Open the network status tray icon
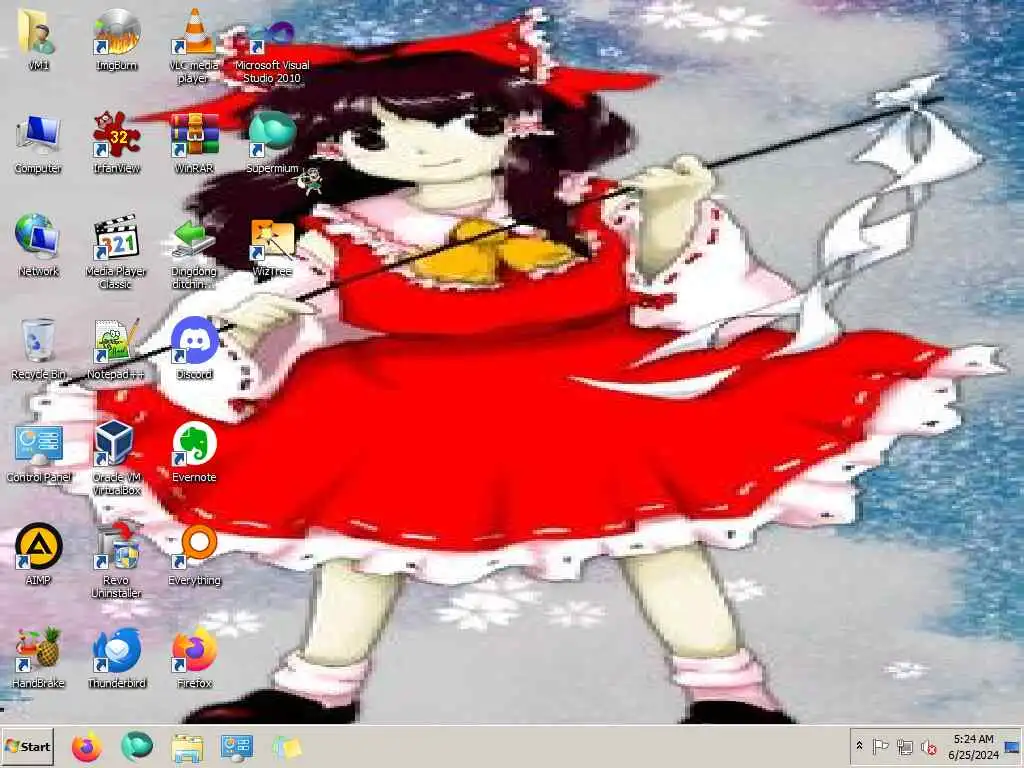1024x768 pixels. 904,746
